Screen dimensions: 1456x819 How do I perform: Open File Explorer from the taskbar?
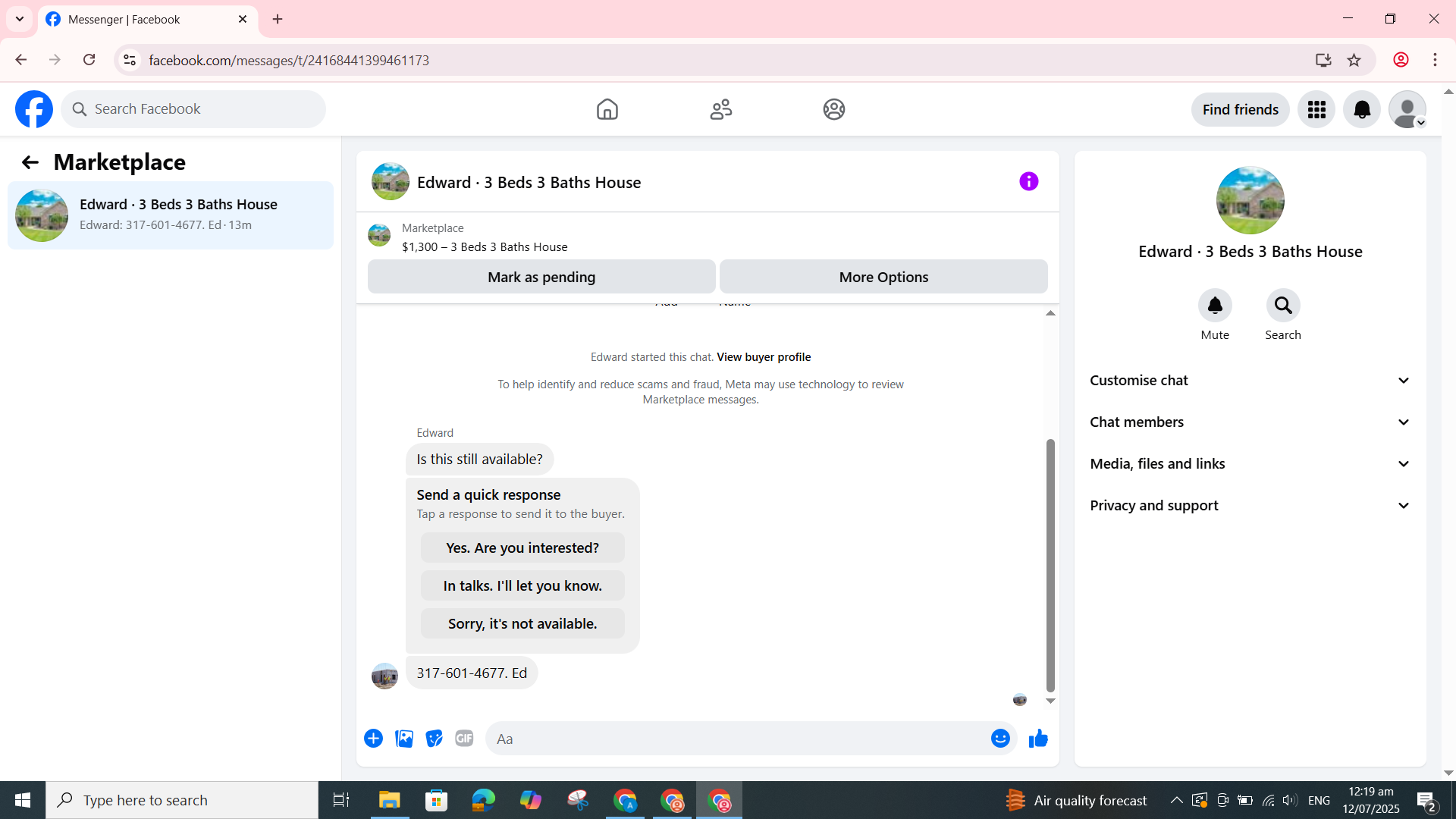[389, 800]
